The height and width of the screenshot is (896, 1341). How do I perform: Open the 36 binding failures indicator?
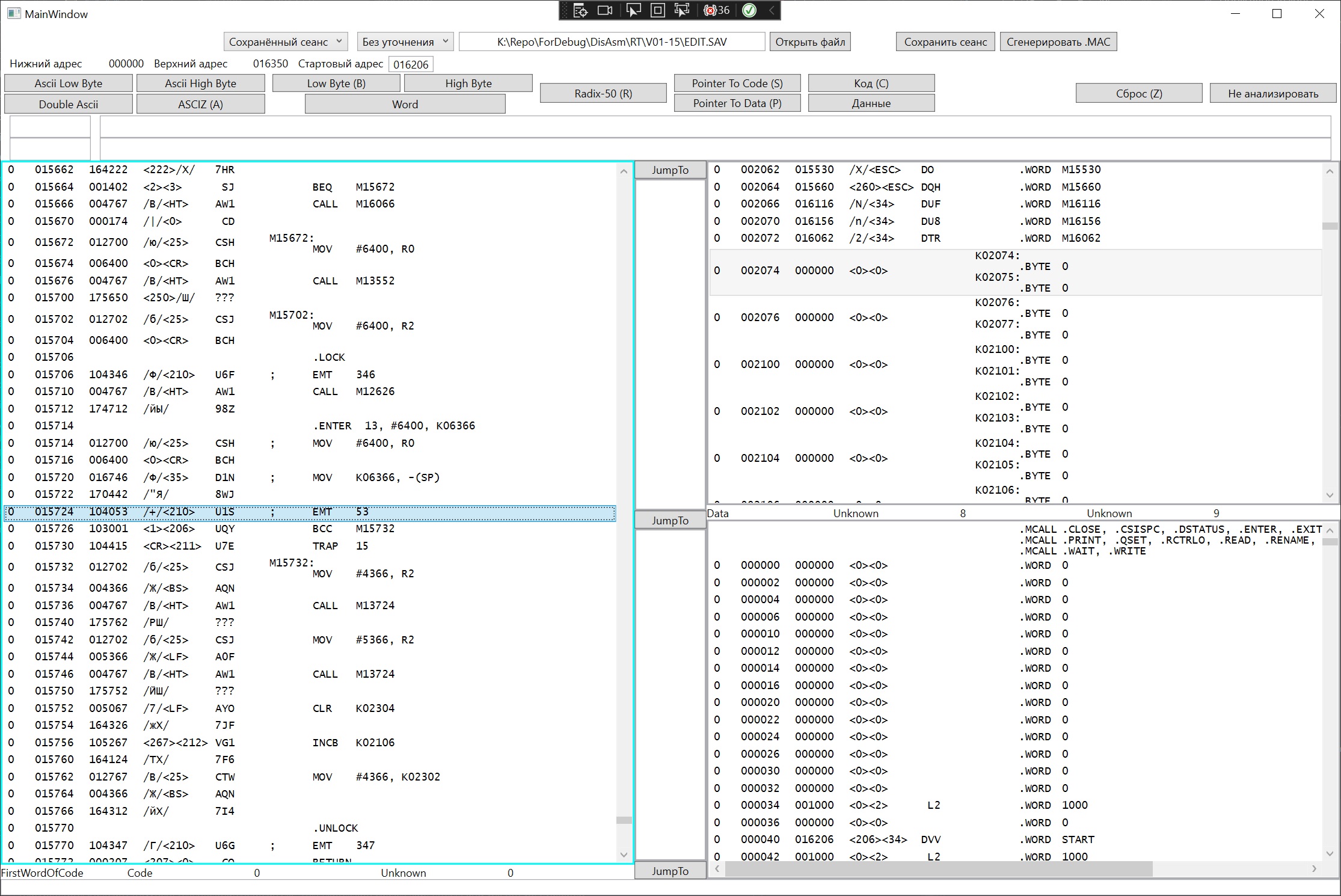(x=717, y=10)
